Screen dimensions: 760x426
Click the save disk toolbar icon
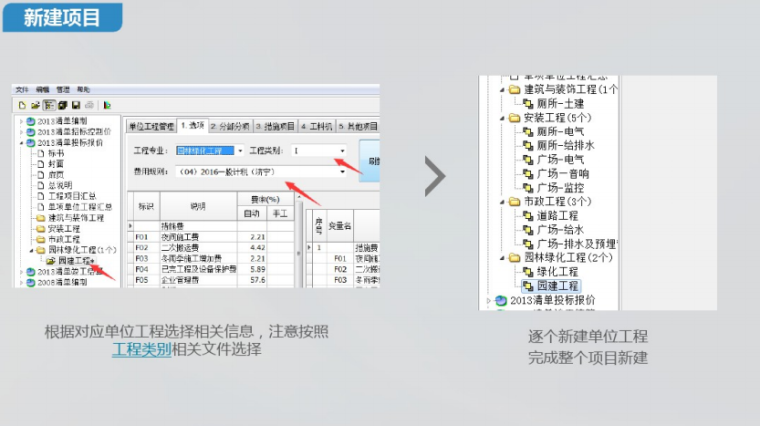click(x=75, y=105)
